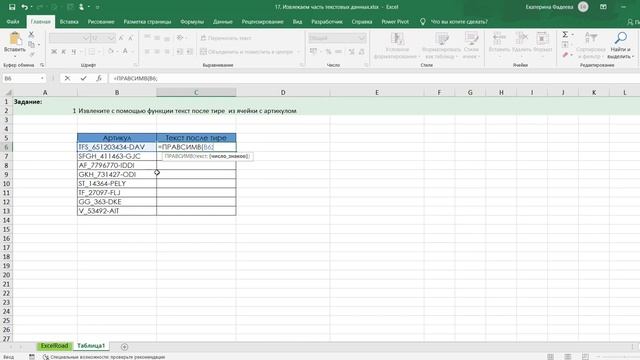The width and height of the screenshot is (640, 360).
Task: Switch to the Формулы ribbon tab
Action: (x=192, y=22)
